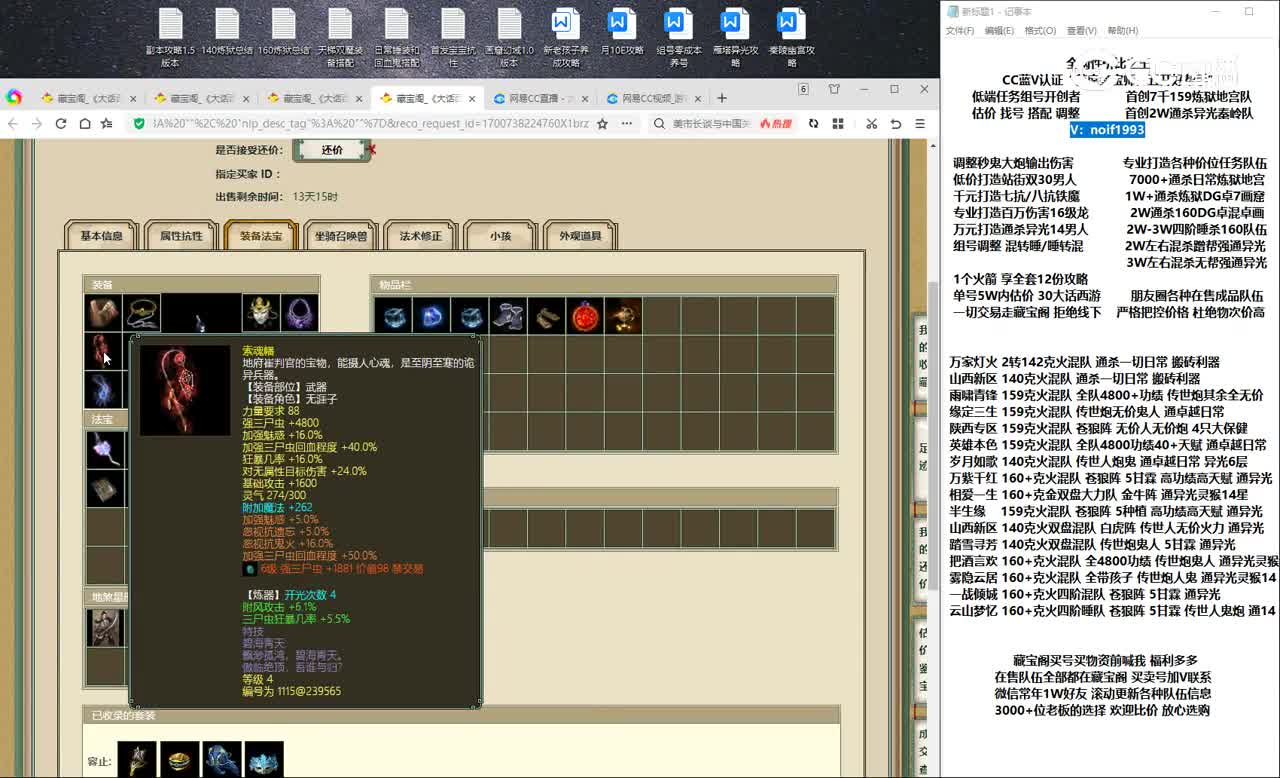The width and height of the screenshot is (1280, 778).
Task: Click the browser profile logo icon
Action: tap(14, 97)
